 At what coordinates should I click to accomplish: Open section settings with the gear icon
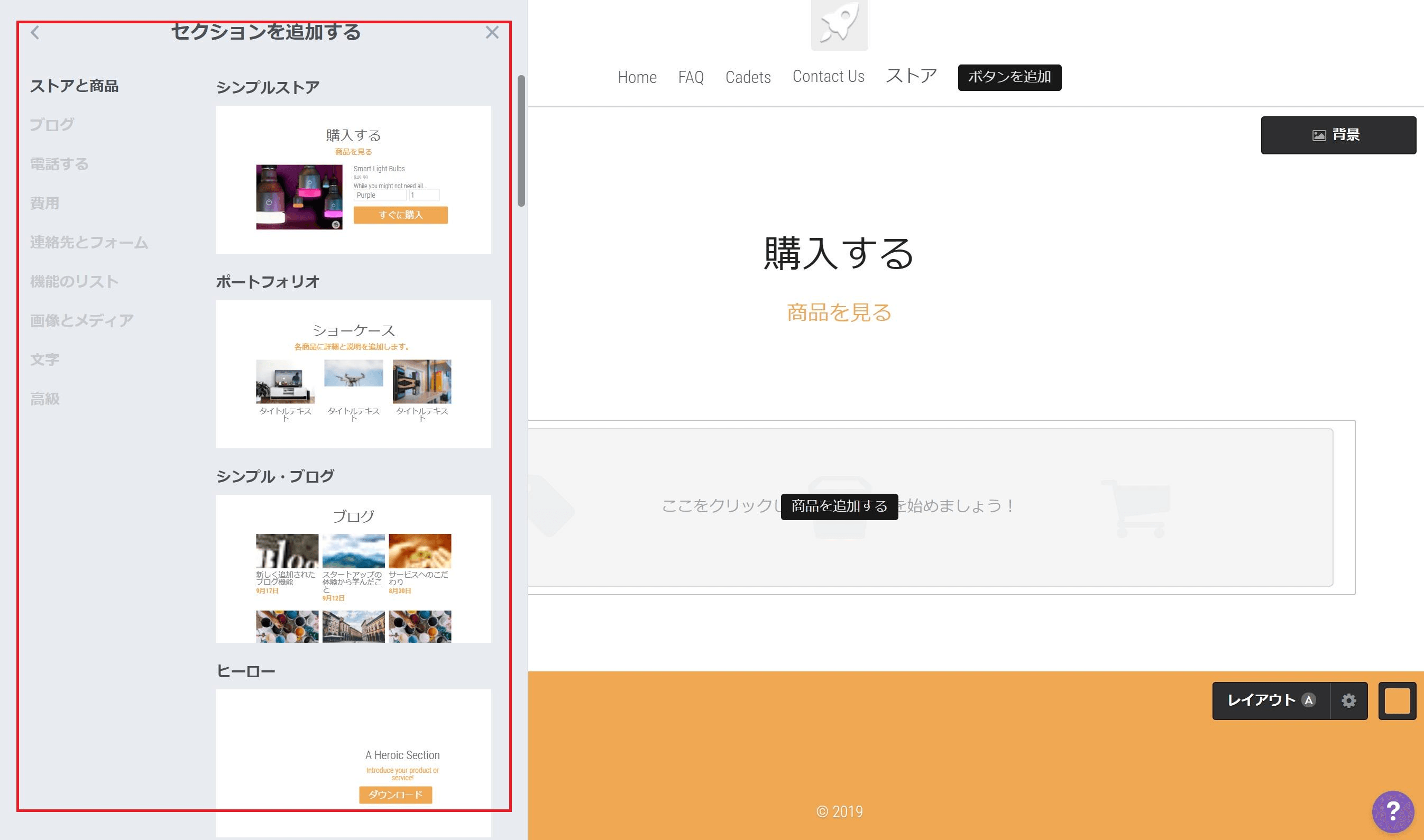point(1349,701)
